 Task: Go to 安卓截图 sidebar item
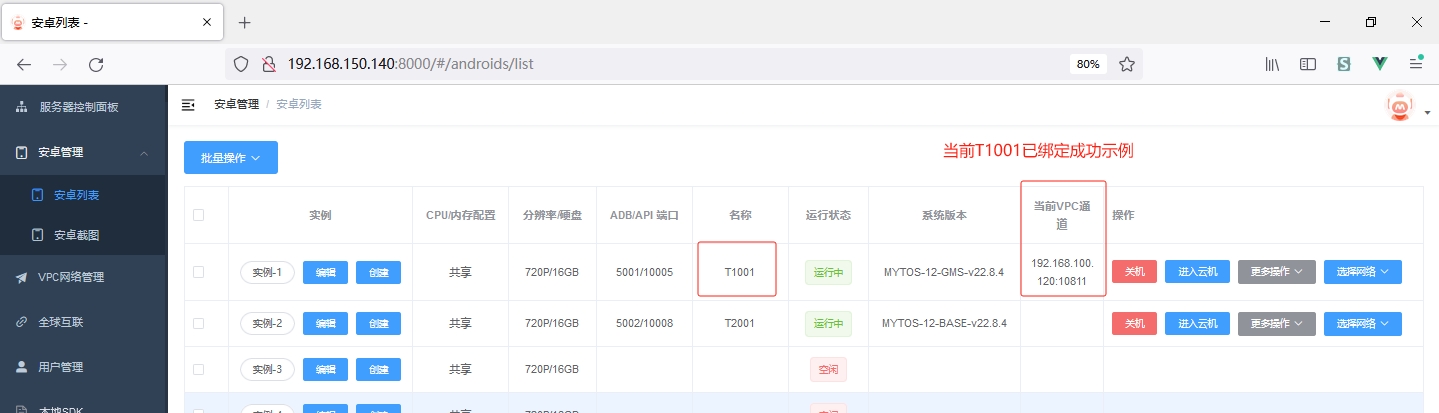pos(76,235)
